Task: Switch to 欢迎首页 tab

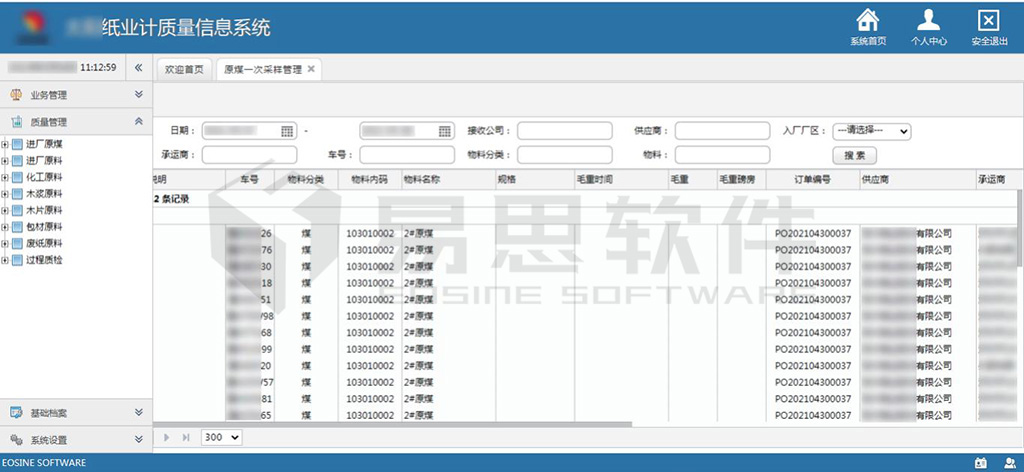Action: 184,69
